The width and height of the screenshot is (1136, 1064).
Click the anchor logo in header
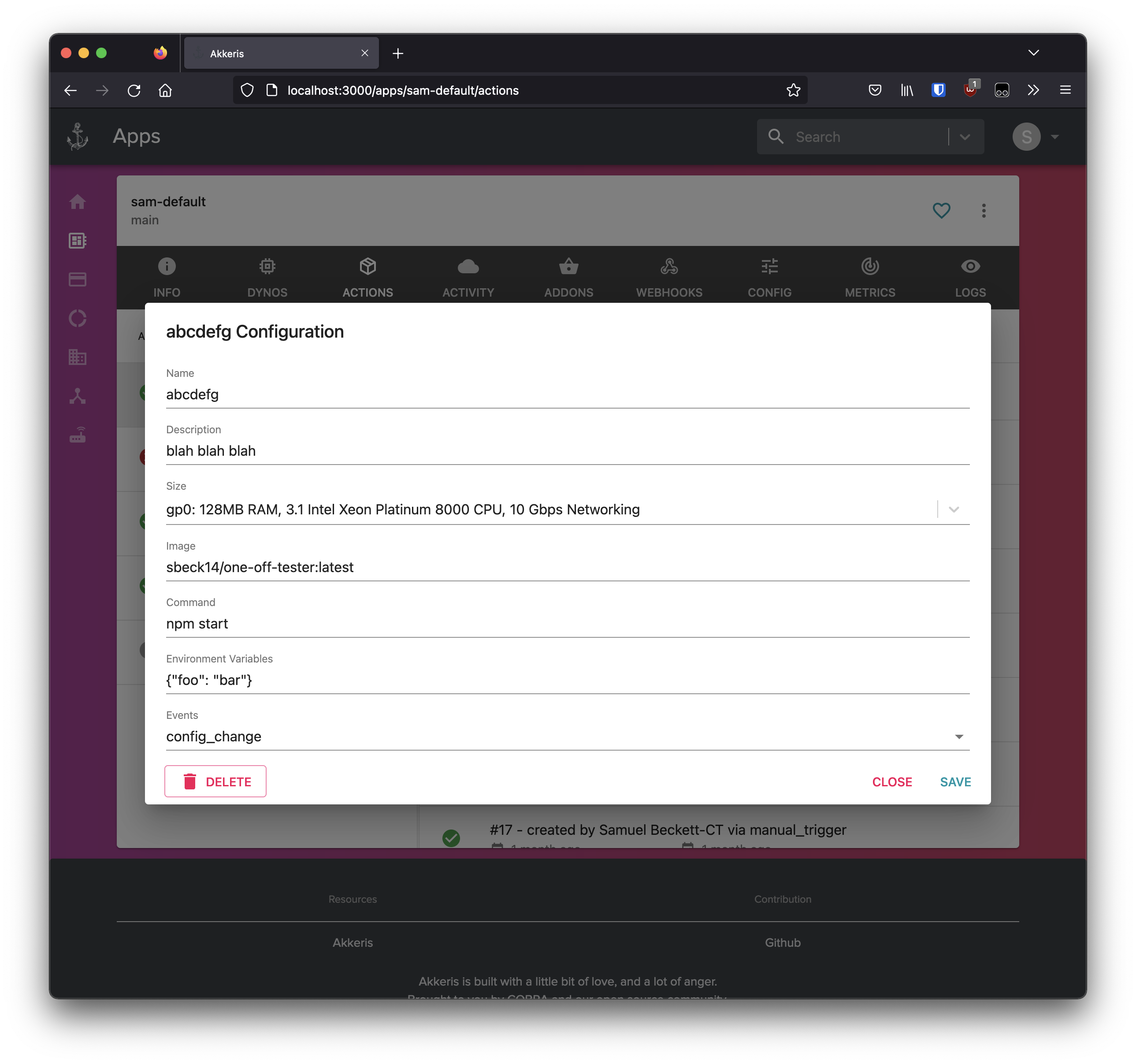pos(78,137)
